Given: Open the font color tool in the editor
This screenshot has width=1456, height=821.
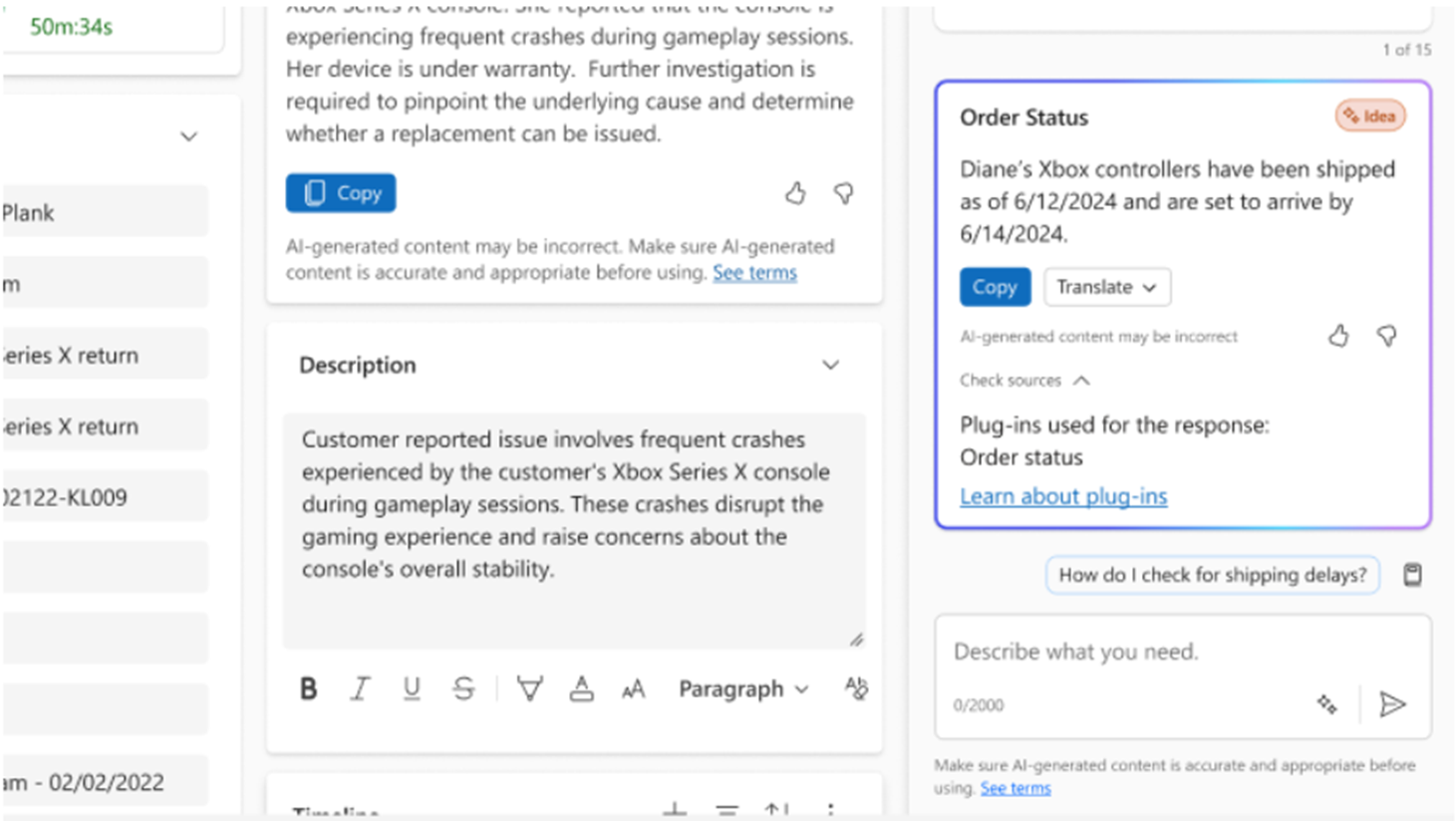Looking at the screenshot, I should [582, 687].
